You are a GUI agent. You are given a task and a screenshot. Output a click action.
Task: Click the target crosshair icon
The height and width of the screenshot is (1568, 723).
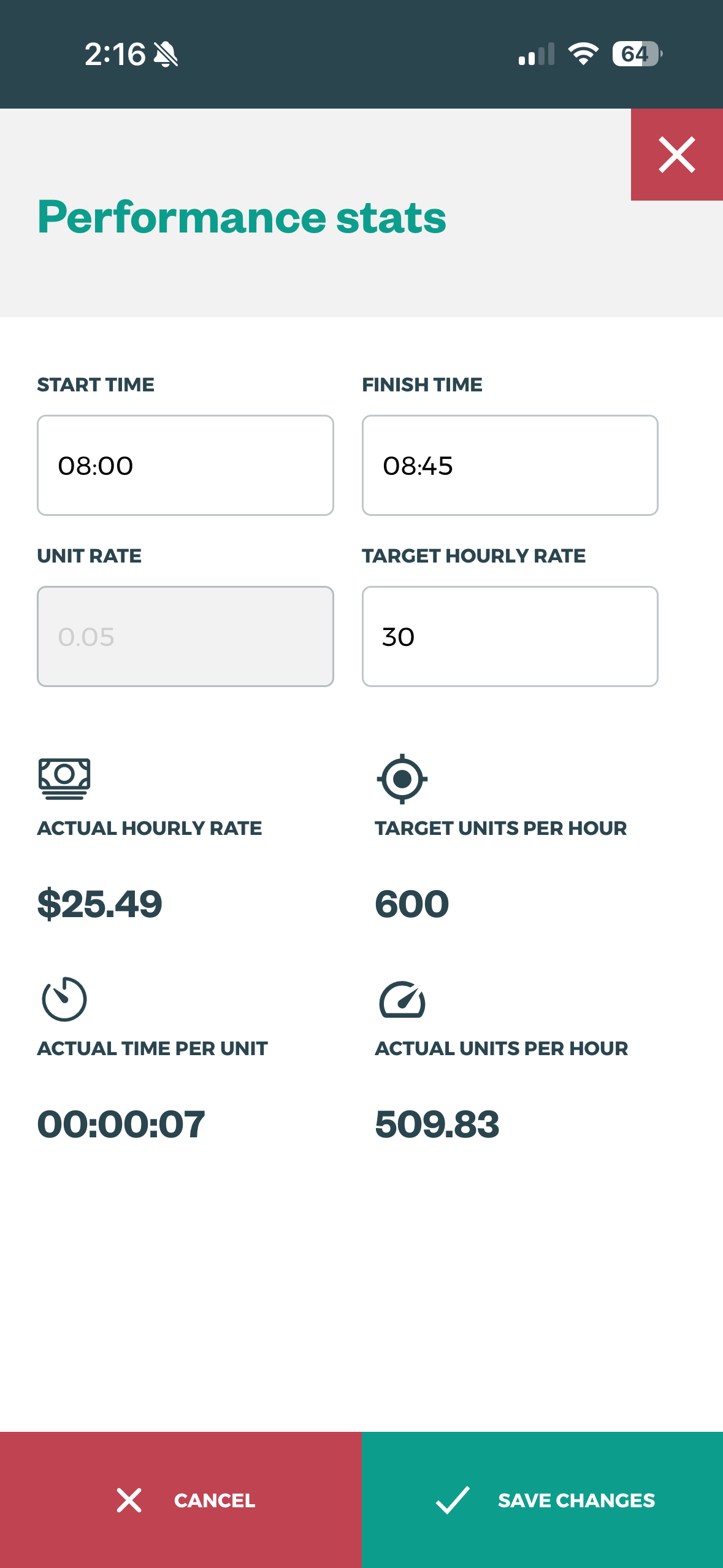402,778
